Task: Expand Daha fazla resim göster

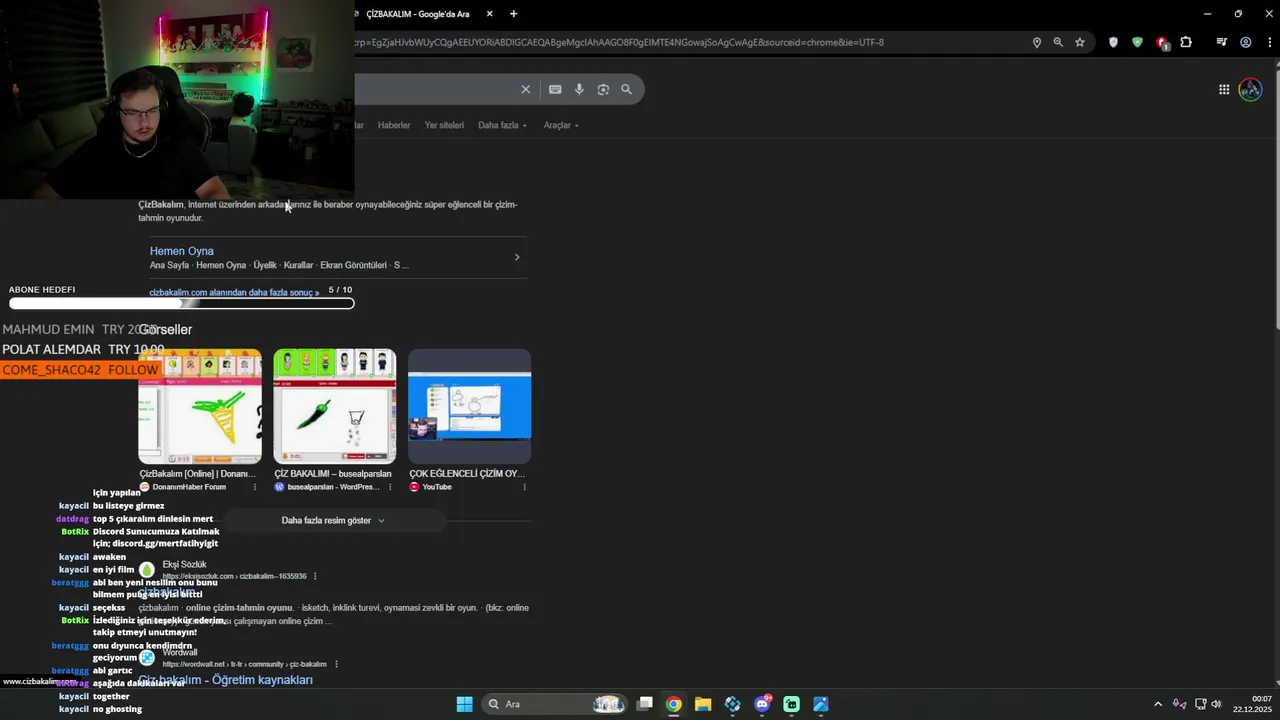Action: pyautogui.click(x=333, y=520)
